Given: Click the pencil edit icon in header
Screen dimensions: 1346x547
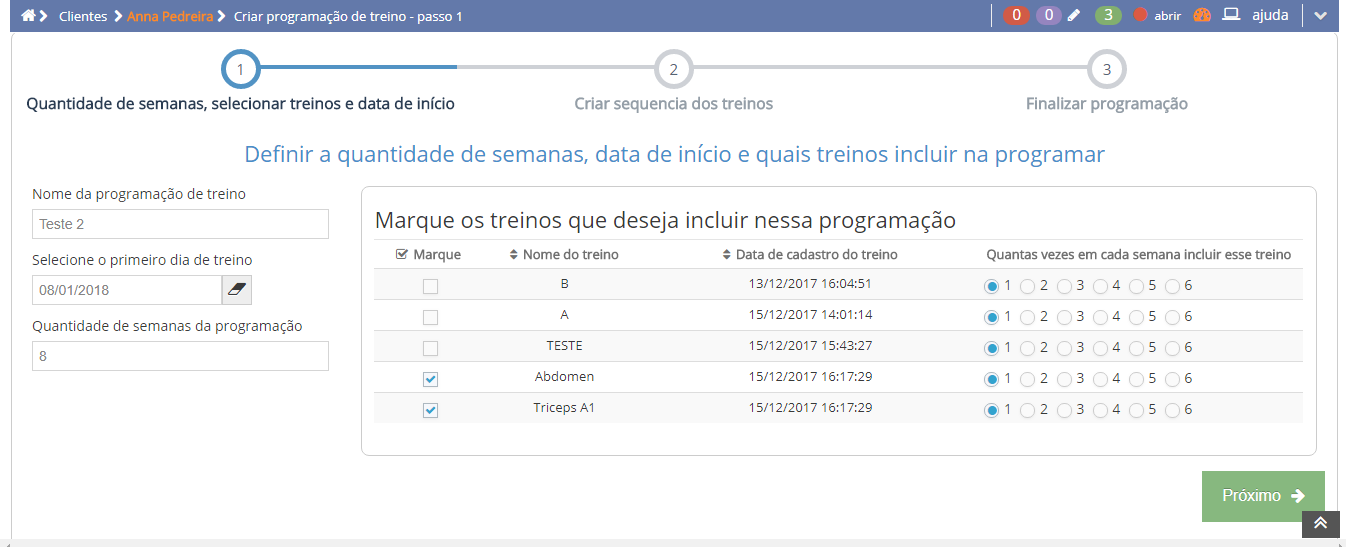Looking at the screenshot, I should (1074, 16).
